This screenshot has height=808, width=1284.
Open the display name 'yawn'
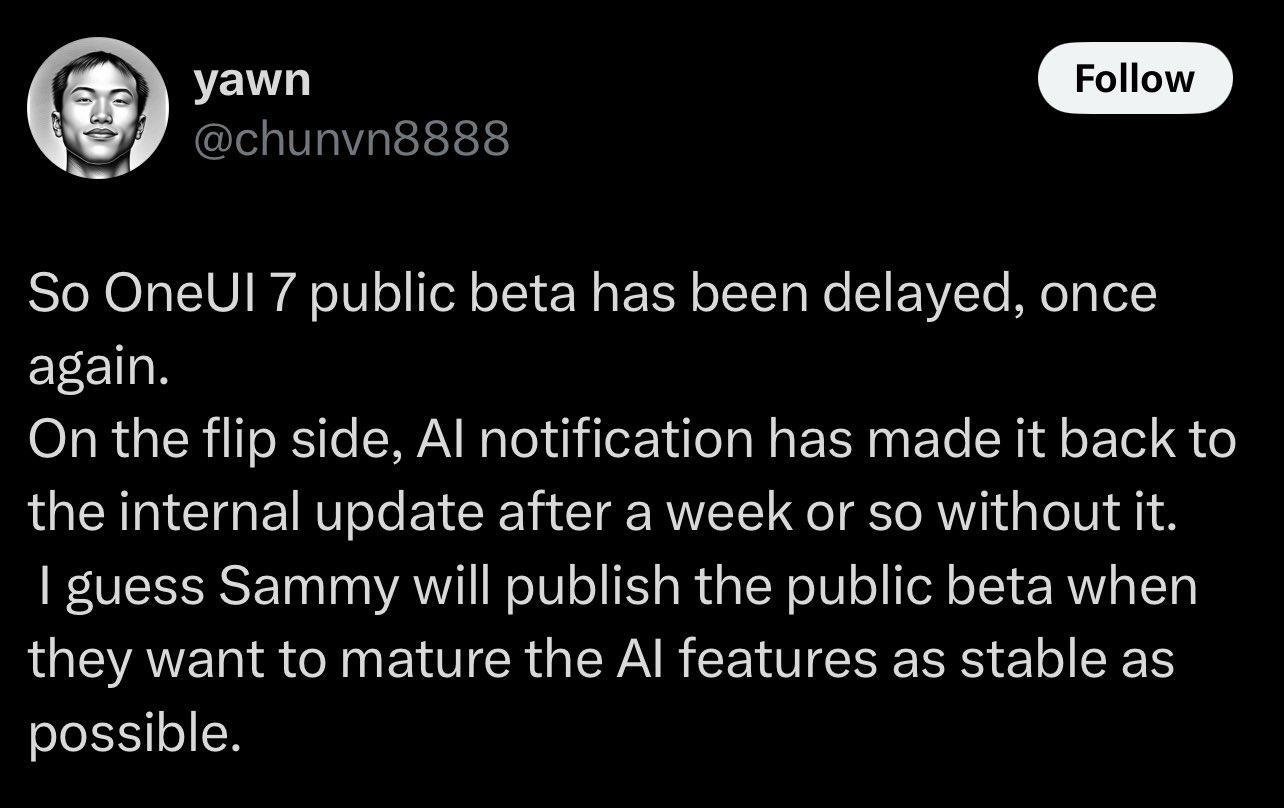click(x=252, y=79)
